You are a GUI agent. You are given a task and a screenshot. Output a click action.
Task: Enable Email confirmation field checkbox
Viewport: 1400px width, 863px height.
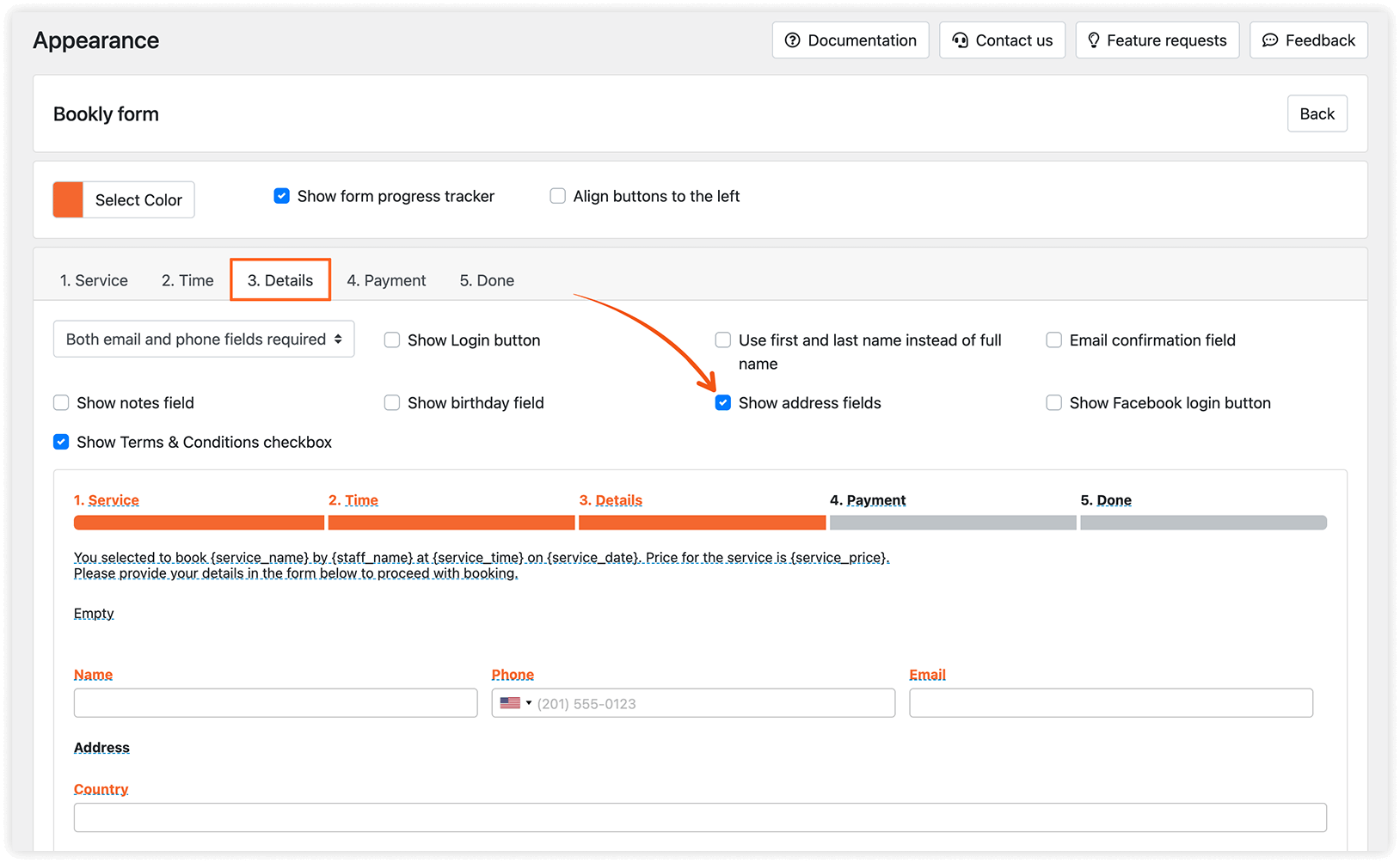pyautogui.click(x=1053, y=340)
